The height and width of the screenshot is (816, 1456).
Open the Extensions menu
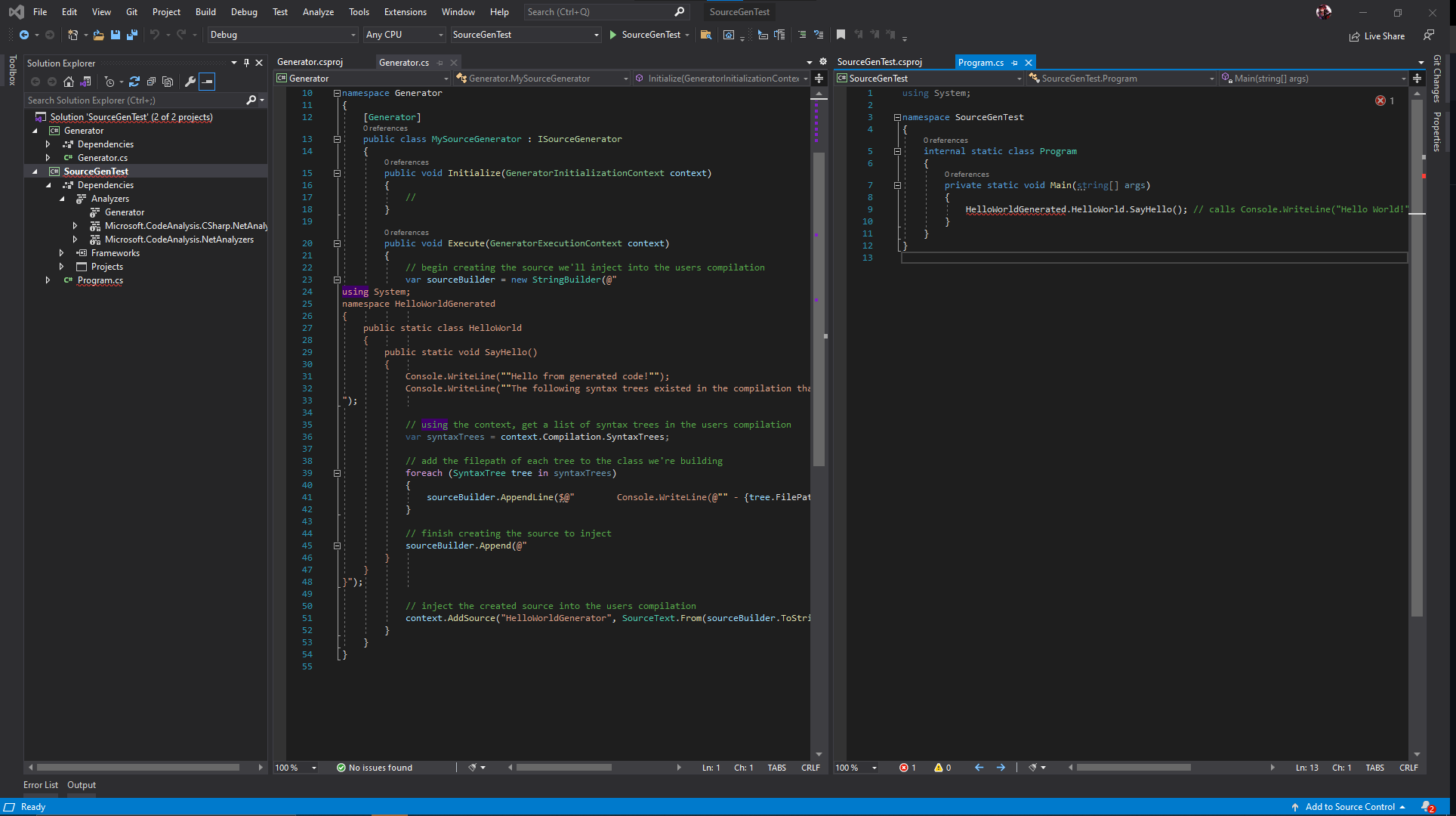coord(406,11)
